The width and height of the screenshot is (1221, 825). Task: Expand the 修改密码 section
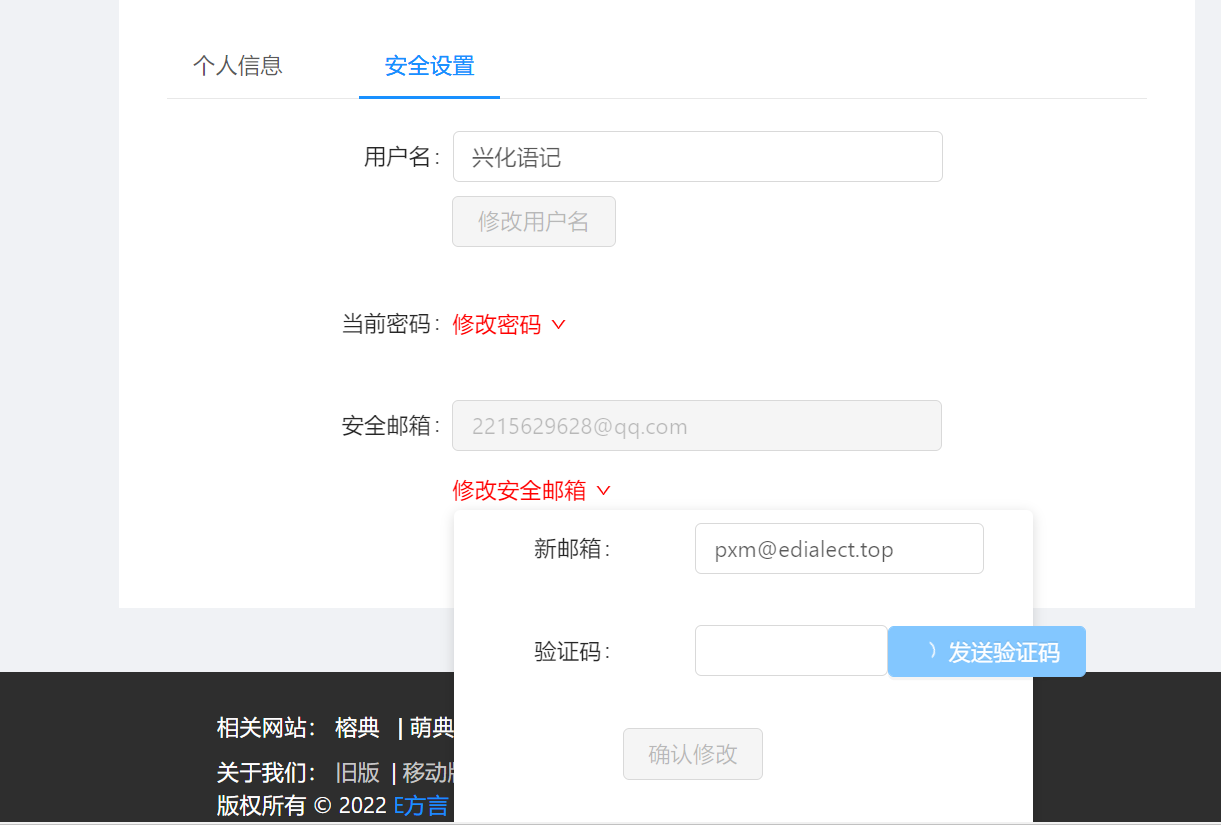coord(509,325)
